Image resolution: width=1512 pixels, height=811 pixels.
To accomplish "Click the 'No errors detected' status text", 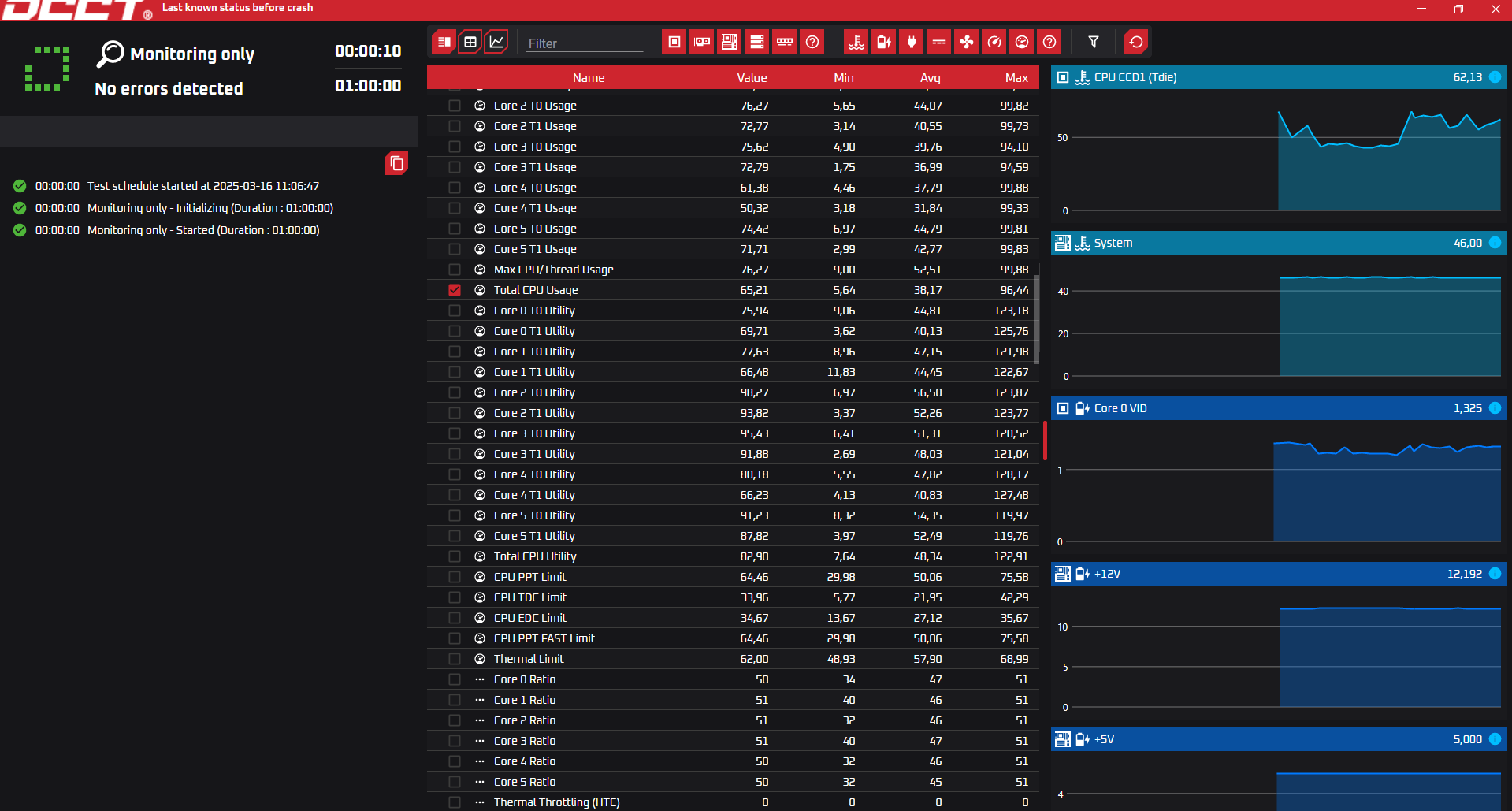I will (x=169, y=88).
